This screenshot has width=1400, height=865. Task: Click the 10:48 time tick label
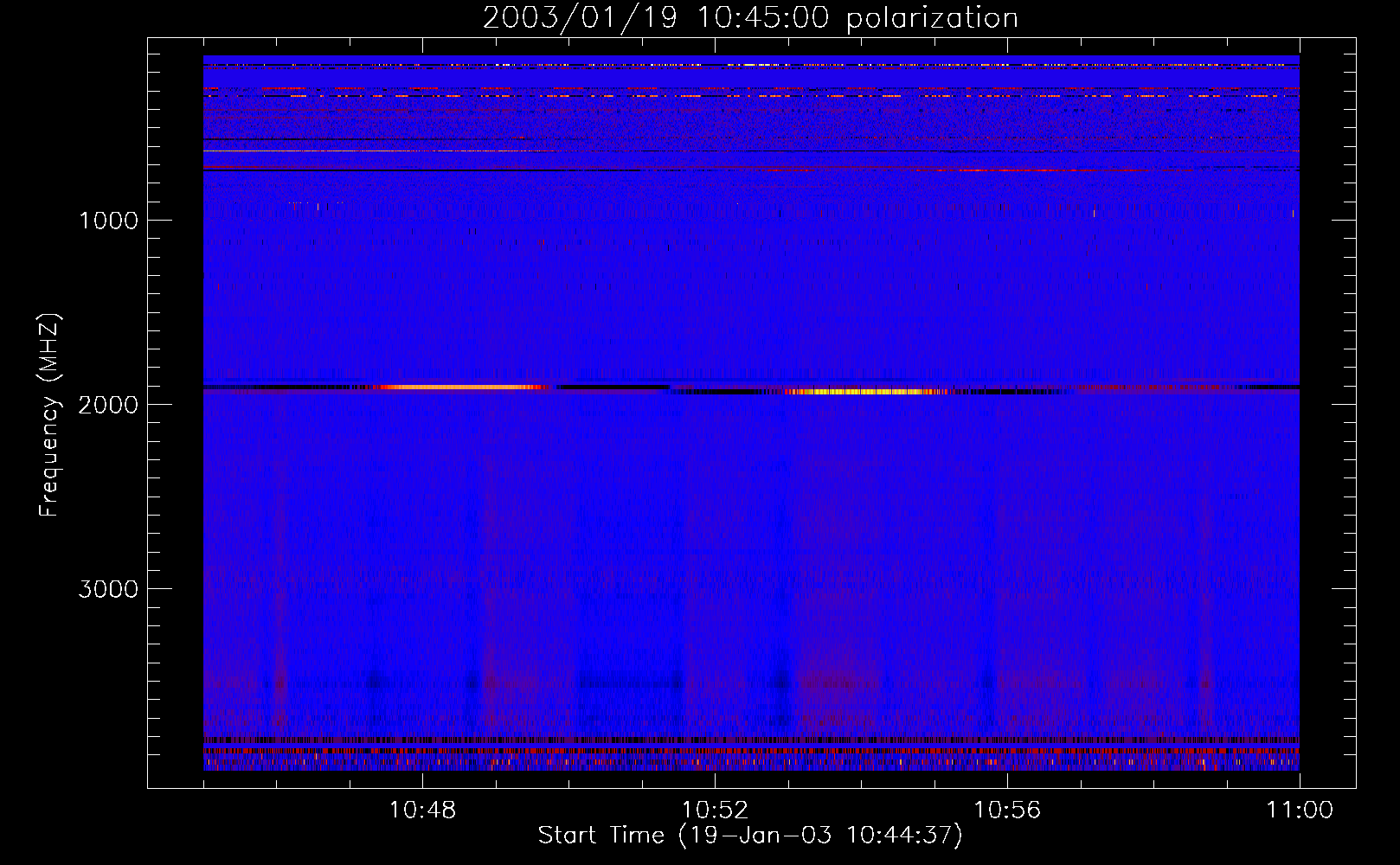[422, 811]
